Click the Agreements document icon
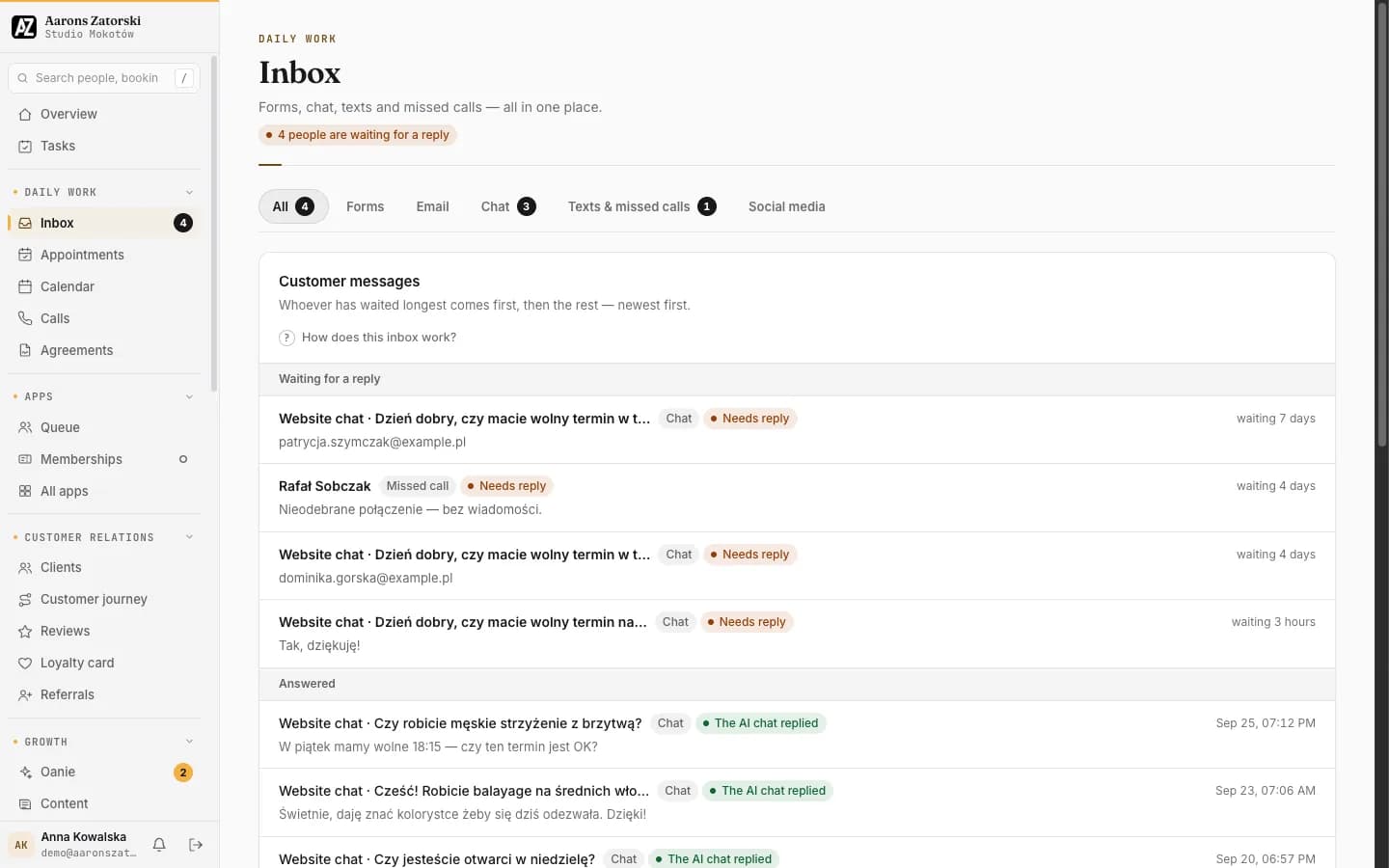The width and height of the screenshot is (1389, 868). coord(25,350)
